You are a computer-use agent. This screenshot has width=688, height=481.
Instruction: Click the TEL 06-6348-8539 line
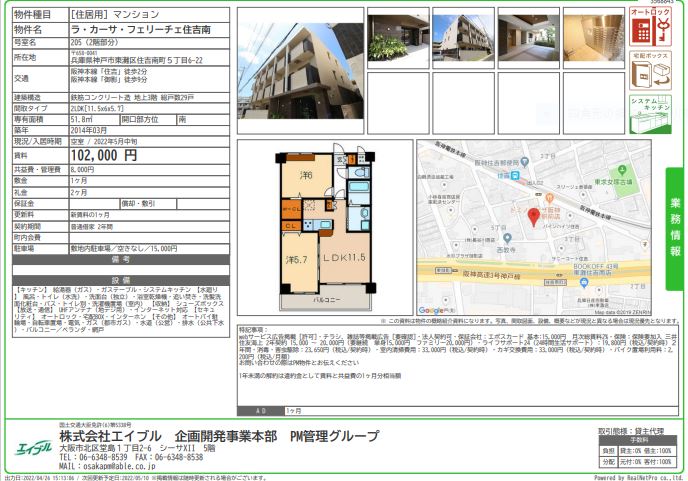coord(93,457)
